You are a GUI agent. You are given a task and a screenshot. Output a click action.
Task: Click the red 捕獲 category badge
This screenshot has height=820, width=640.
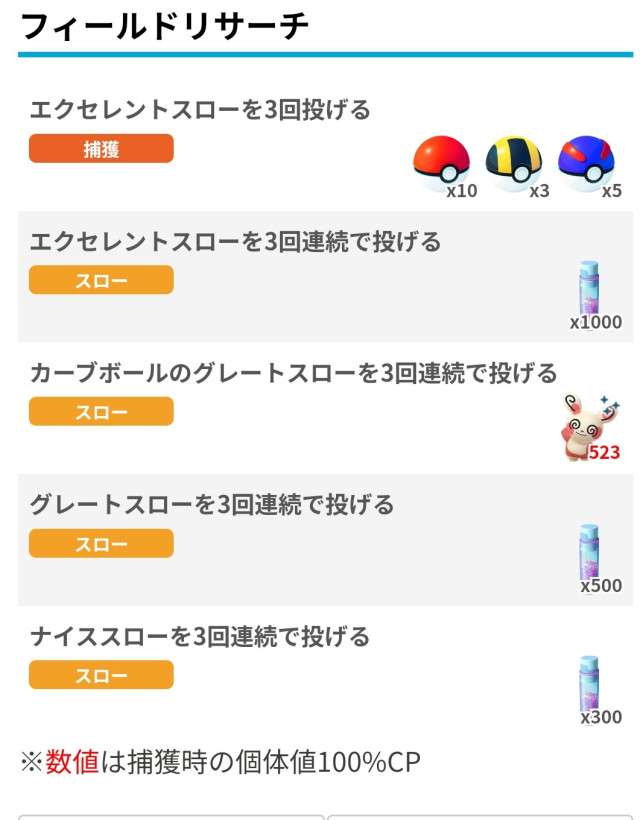101,149
